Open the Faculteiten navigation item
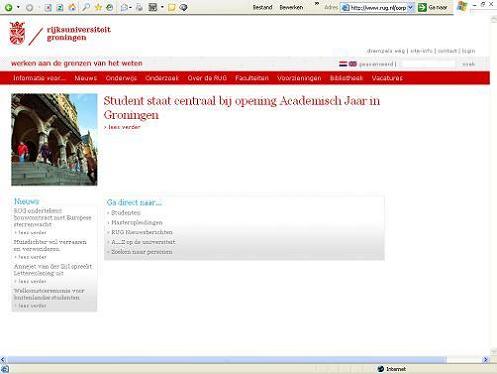The width and height of the screenshot is (497, 374). [x=252, y=78]
